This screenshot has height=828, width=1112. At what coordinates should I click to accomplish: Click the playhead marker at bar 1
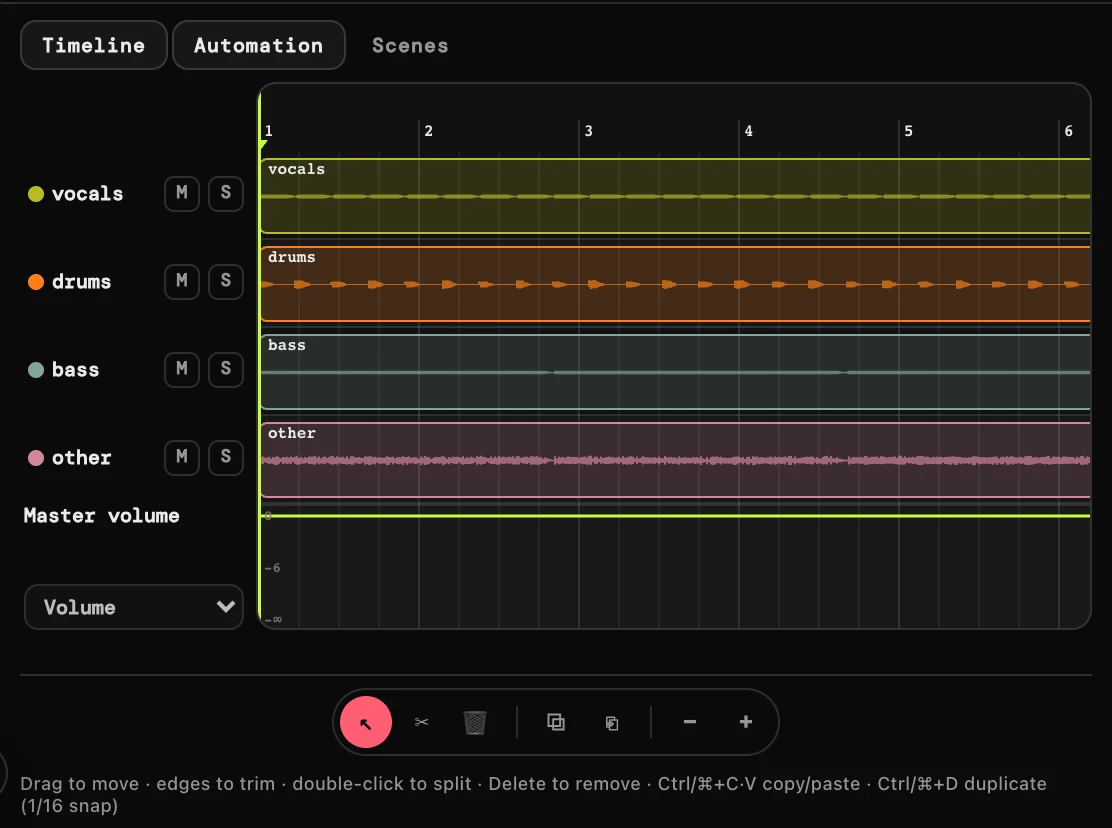[x=263, y=145]
